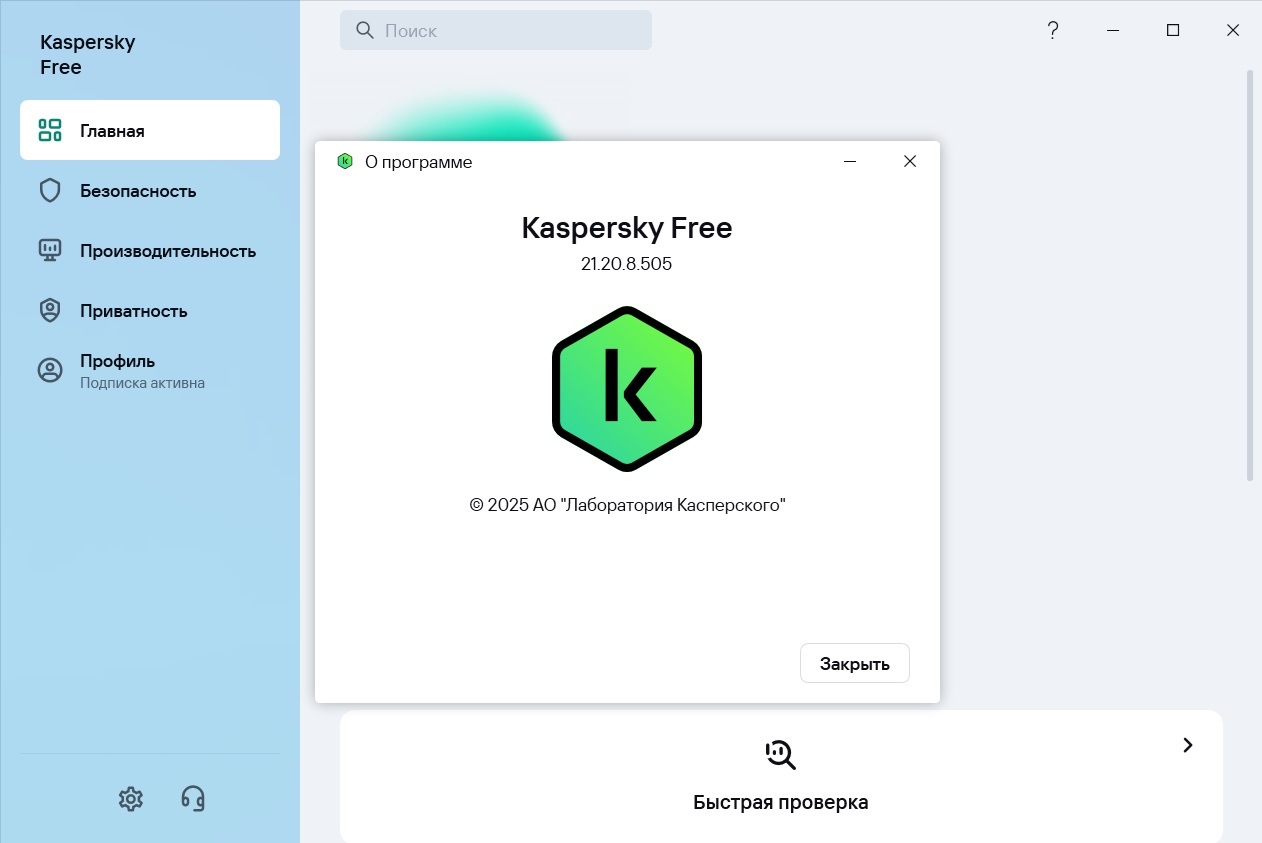Click the large Kaspersky hexagon logo

[x=627, y=389]
